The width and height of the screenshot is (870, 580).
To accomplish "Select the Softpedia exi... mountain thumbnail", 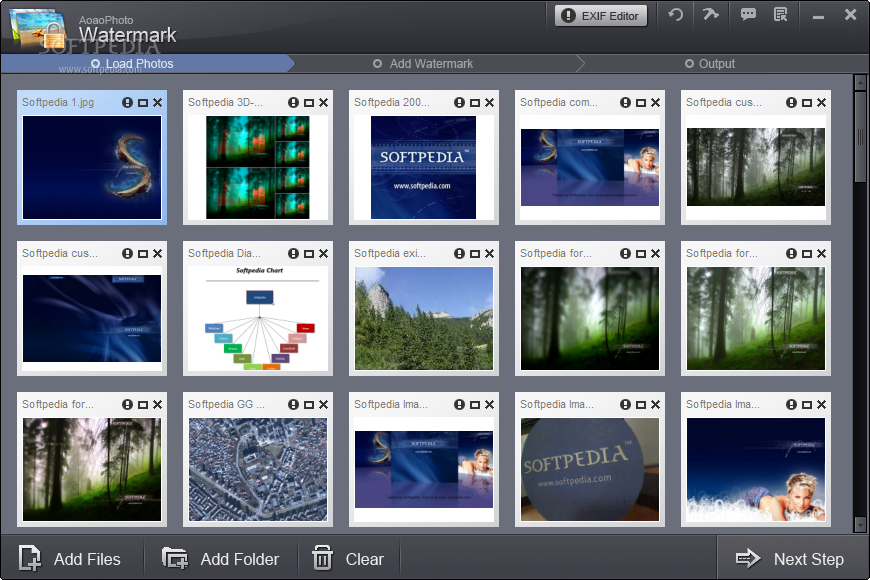I will coord(424,318).
